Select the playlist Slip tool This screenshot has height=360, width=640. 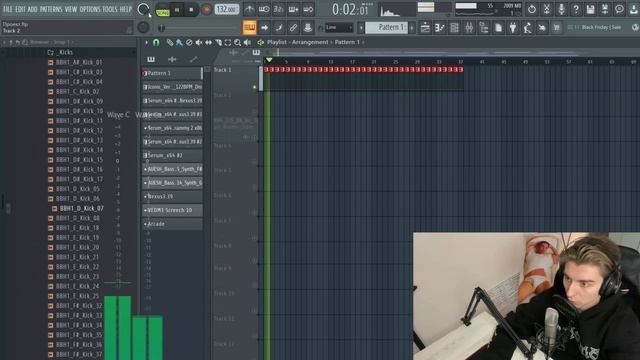[x=209, y=42]
